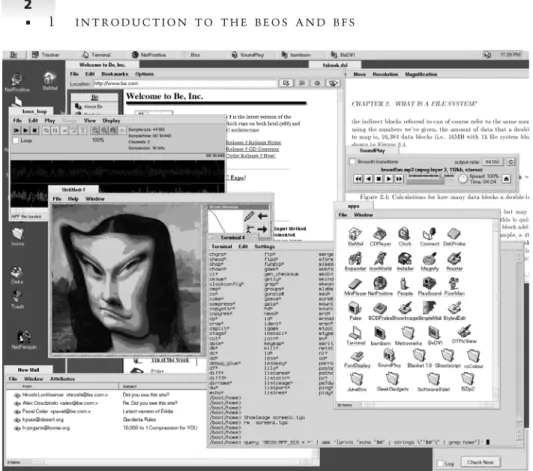Open the Bookmarks menu in NetPositive
Viewport: 533px width, 471px height.
coord(115,74)
